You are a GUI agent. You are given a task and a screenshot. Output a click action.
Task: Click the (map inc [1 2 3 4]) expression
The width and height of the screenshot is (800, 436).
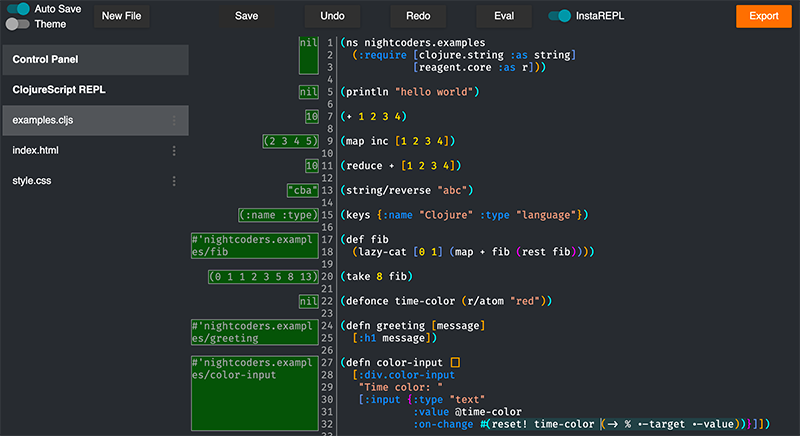pyautogui.click(x=397, y=141)
